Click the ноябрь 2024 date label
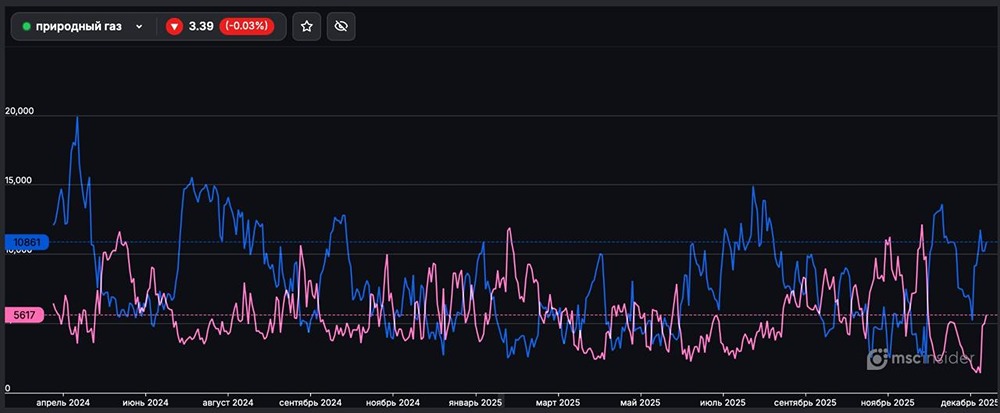 [x=393, y=402]
